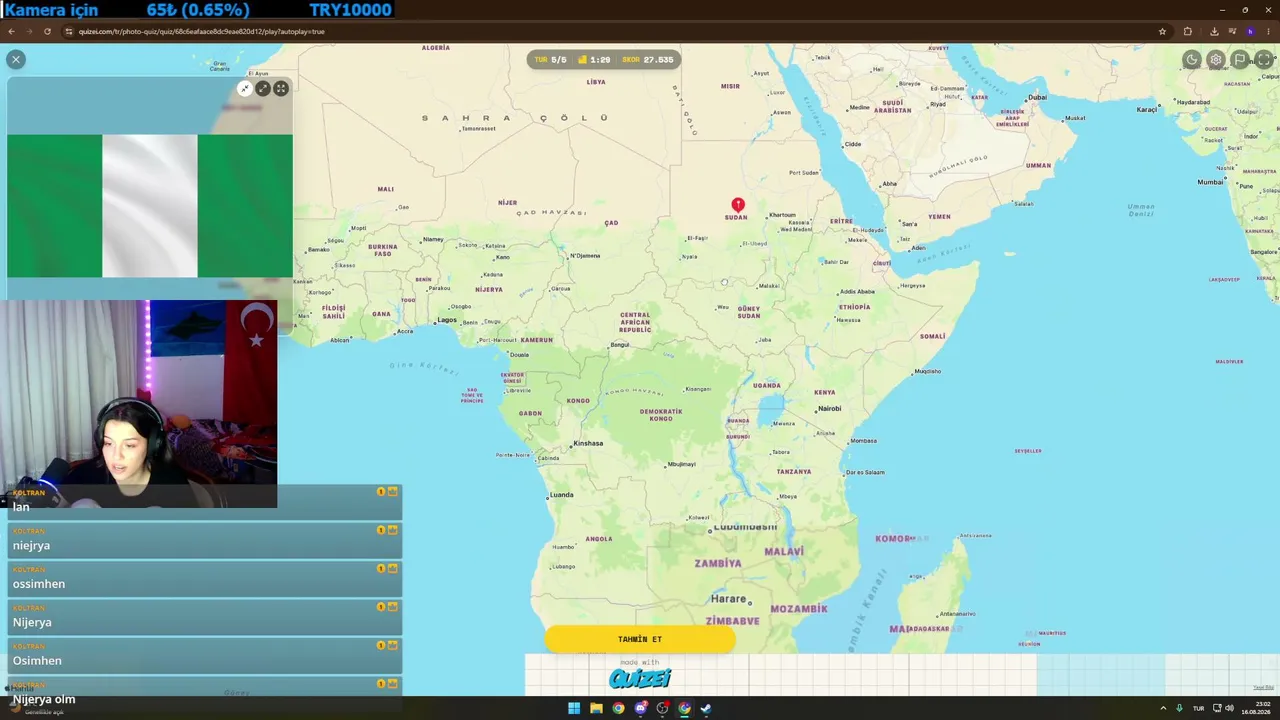Image resolution: width=1280 pixels, height=720 pixels.
Task: Open quiz settings gear icon
Action: click(x=1216, y=60)
